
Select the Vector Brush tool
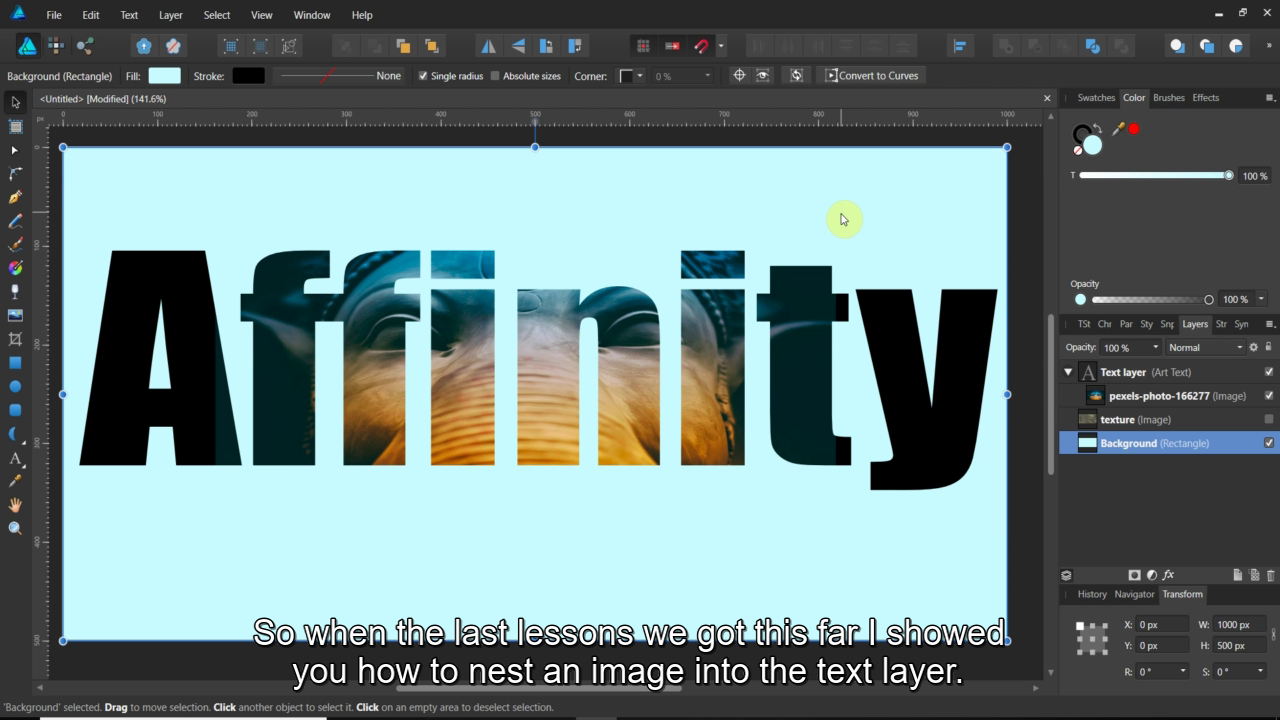tap(15, 244)
